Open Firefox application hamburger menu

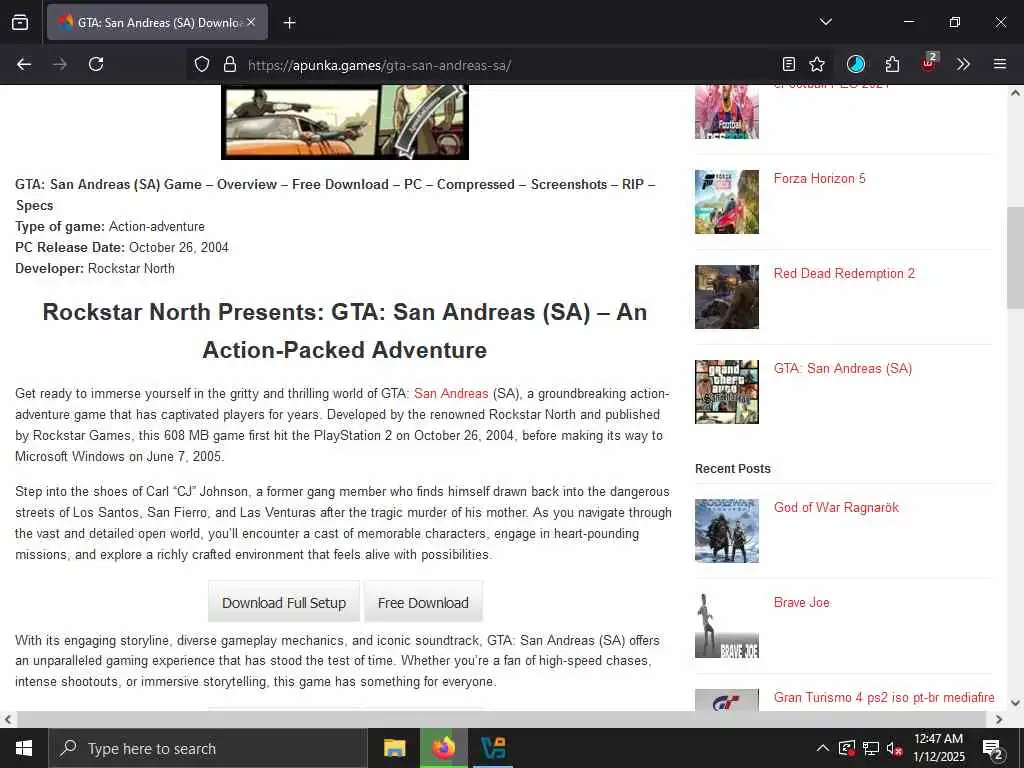click(x=999, y=64)
